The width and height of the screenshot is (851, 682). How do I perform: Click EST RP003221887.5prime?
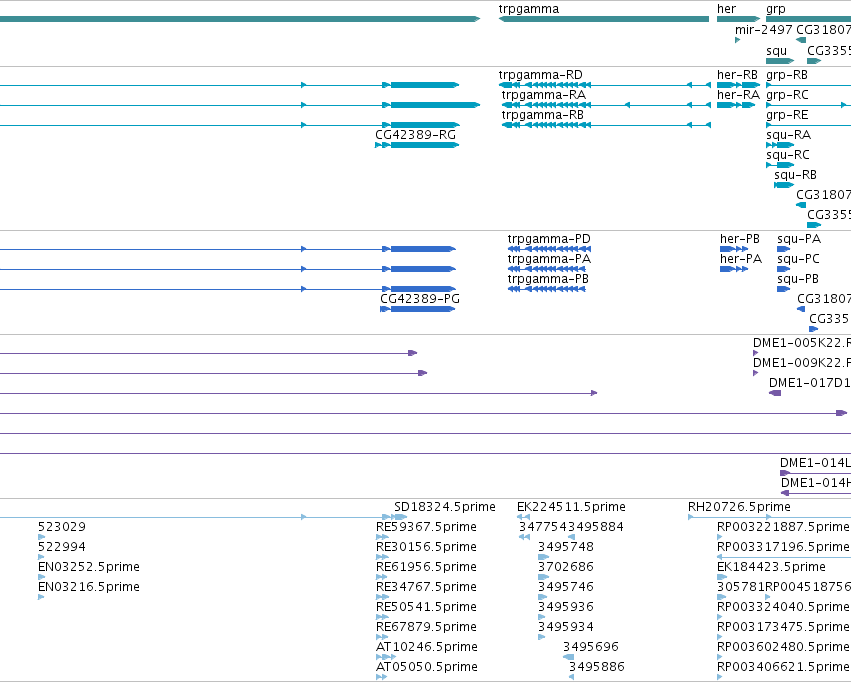coord(783,527)
